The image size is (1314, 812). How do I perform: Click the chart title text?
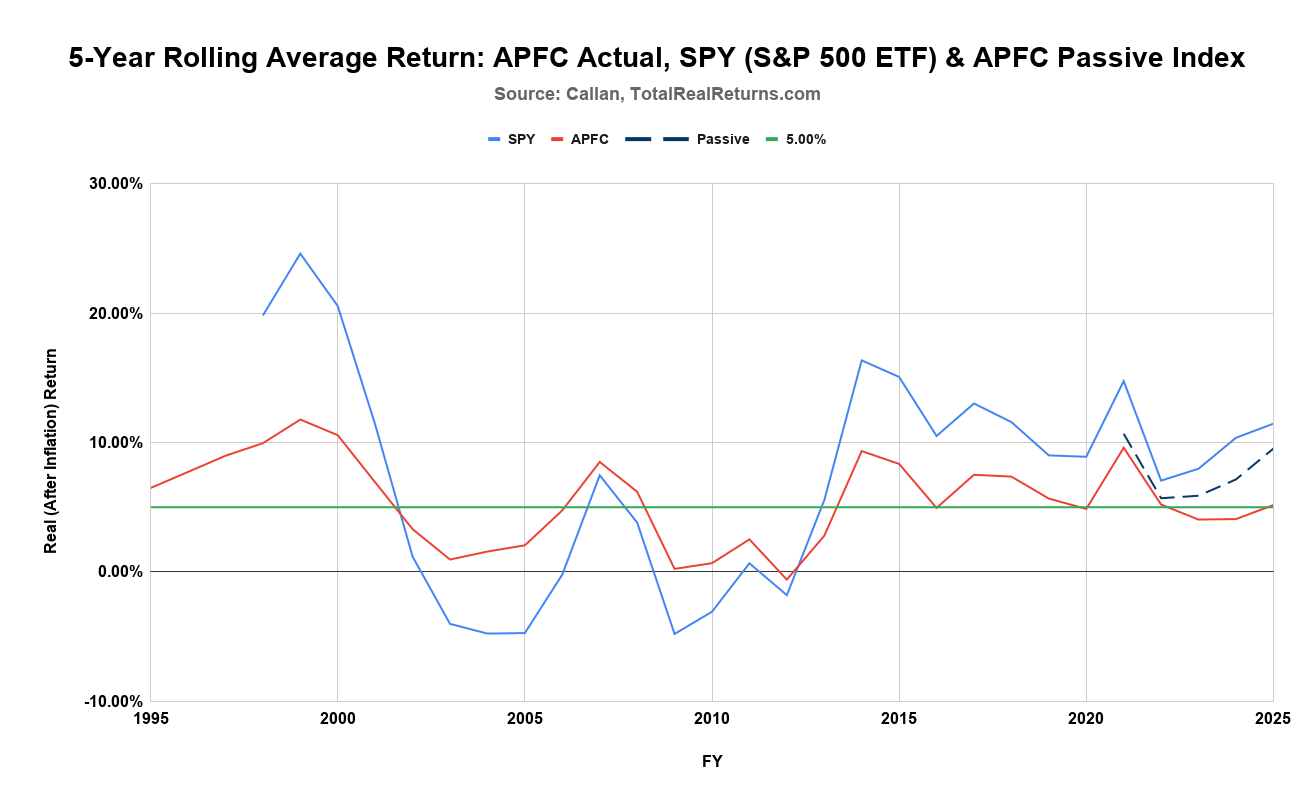pos(656,58)
